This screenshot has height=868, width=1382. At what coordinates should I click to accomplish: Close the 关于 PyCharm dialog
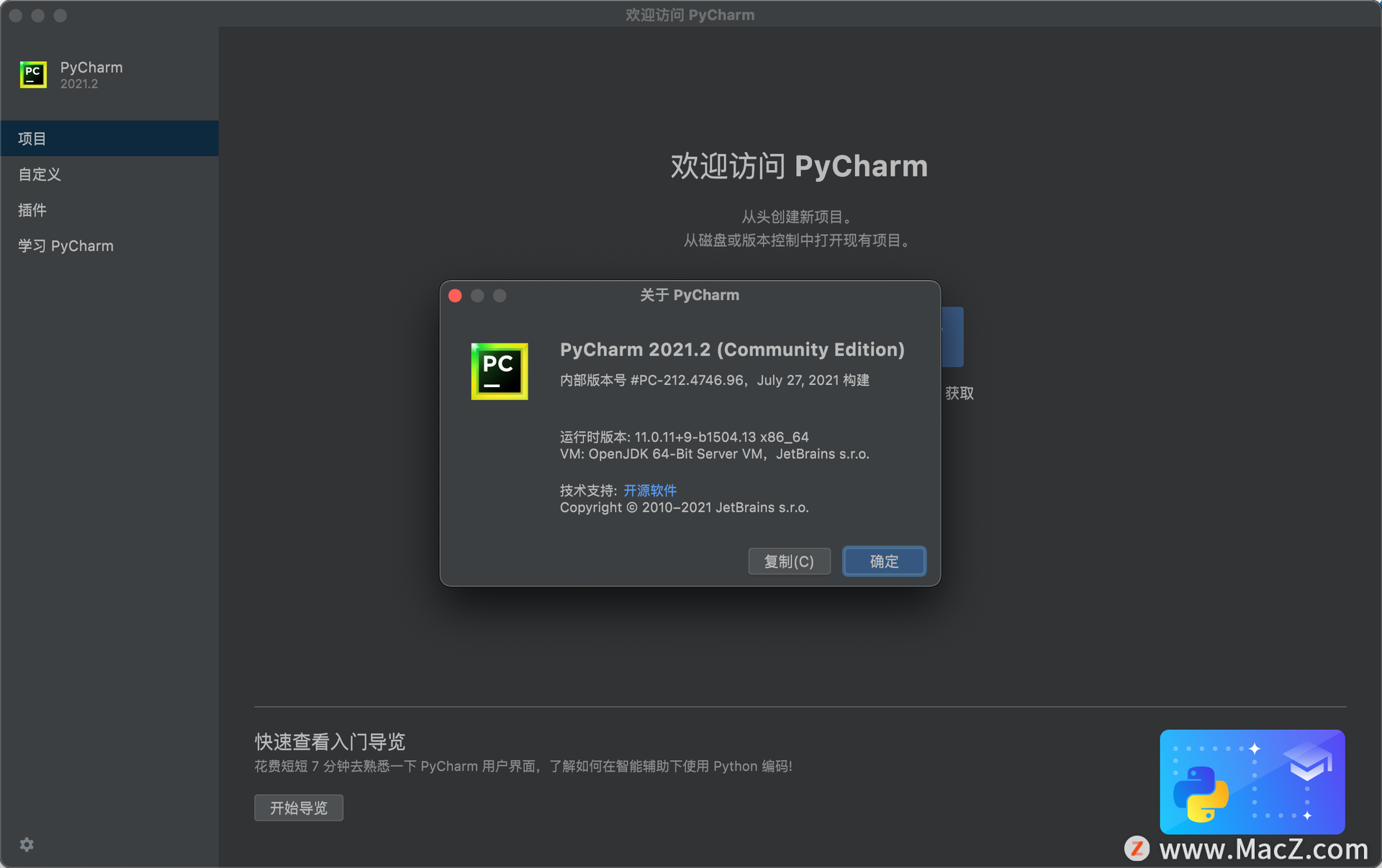(455, 296)
